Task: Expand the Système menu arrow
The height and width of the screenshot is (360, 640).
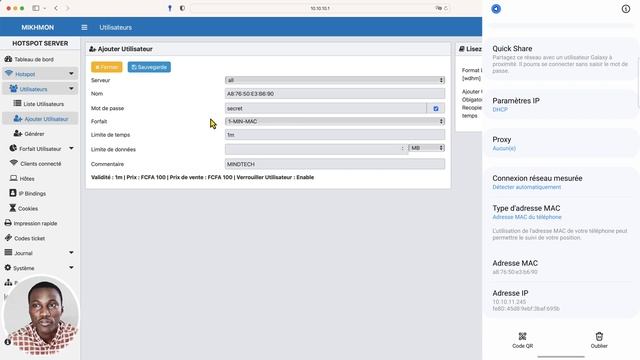Action: click(x=71, y=268)
